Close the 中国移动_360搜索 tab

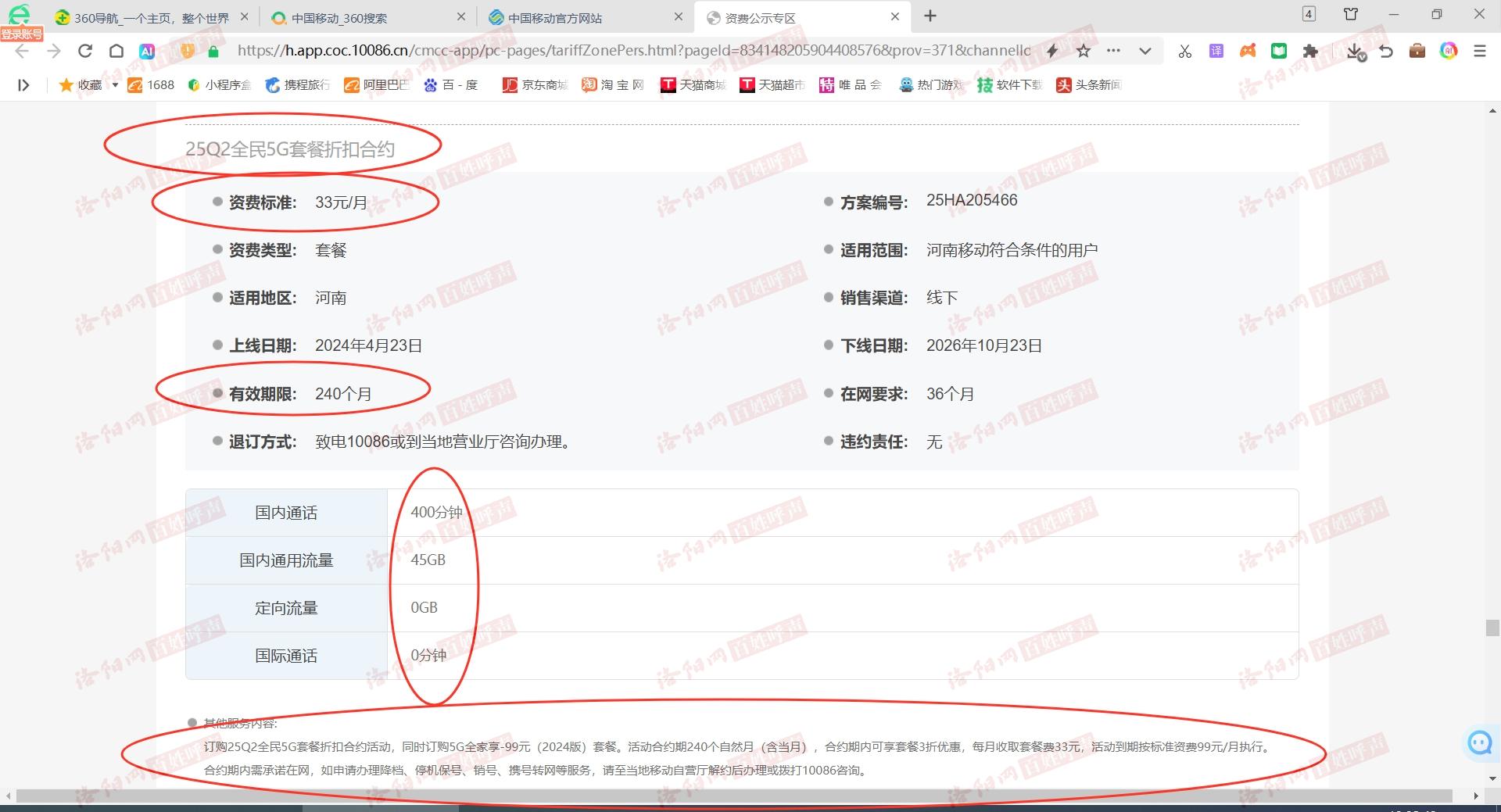pyautogui.click(x=461, y=16)
